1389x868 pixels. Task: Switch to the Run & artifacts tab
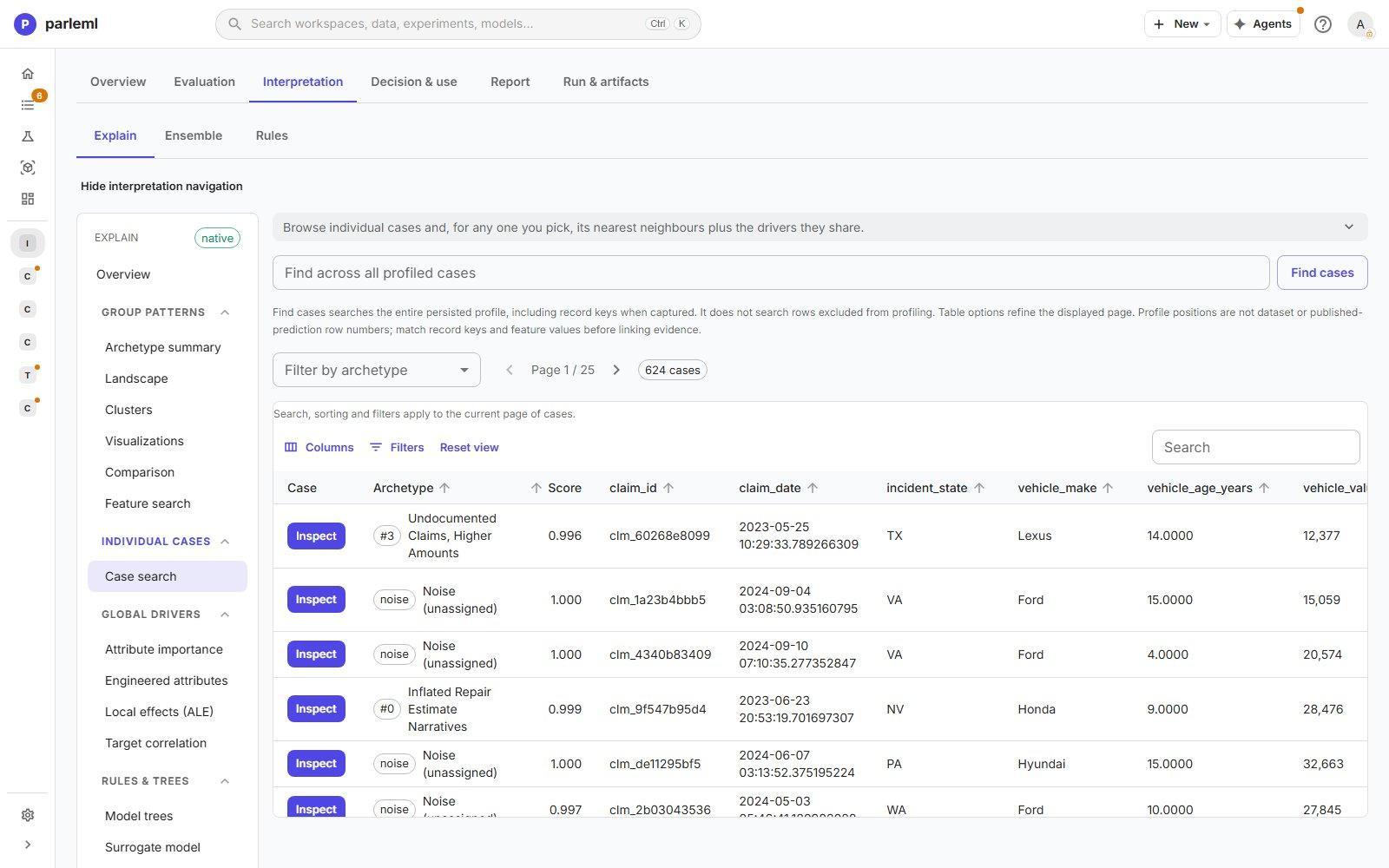tap(606, 82)
